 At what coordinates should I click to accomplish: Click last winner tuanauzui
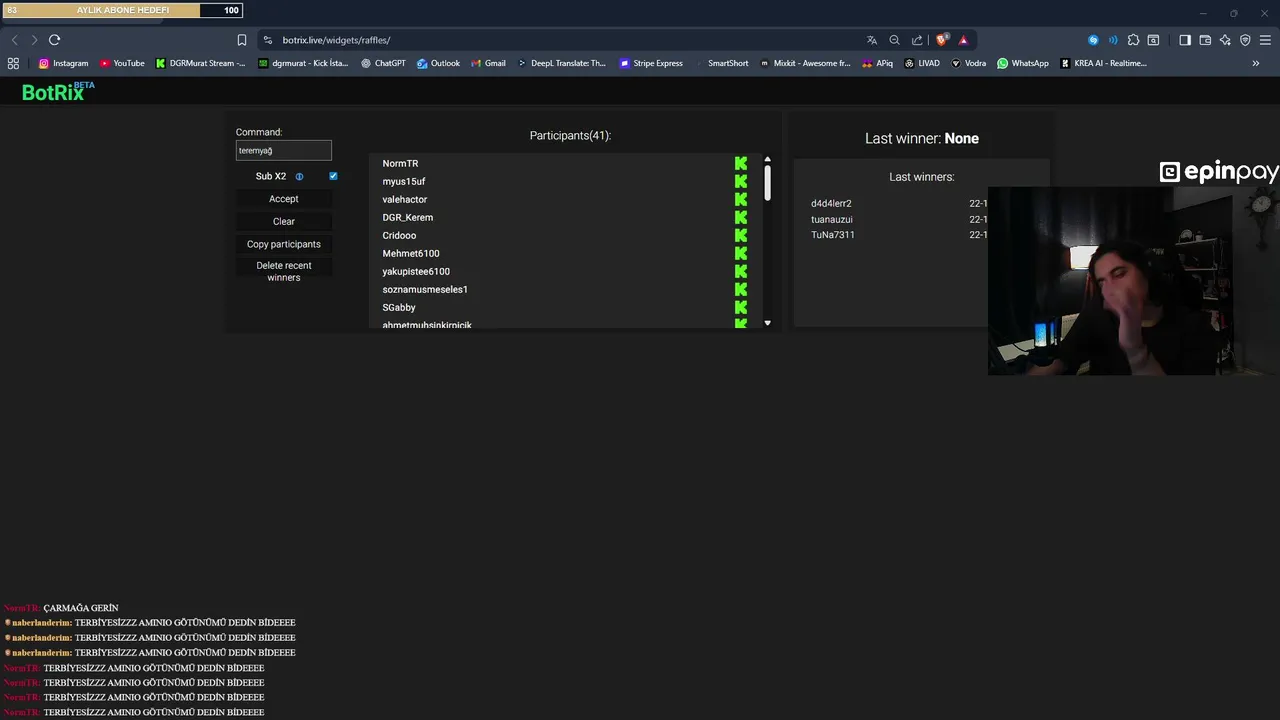[832, 219]
